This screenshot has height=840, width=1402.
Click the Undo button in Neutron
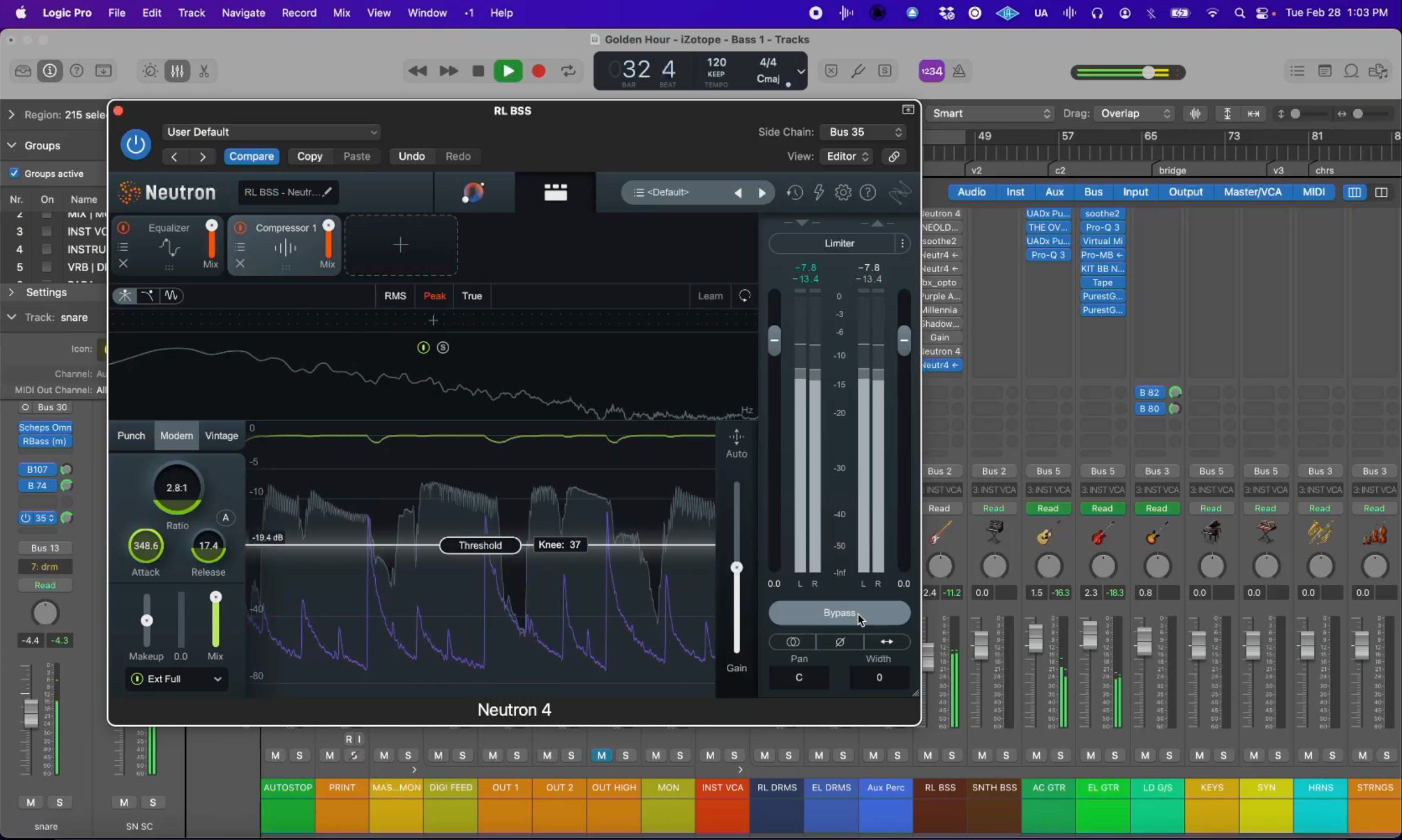pos(411,156)
